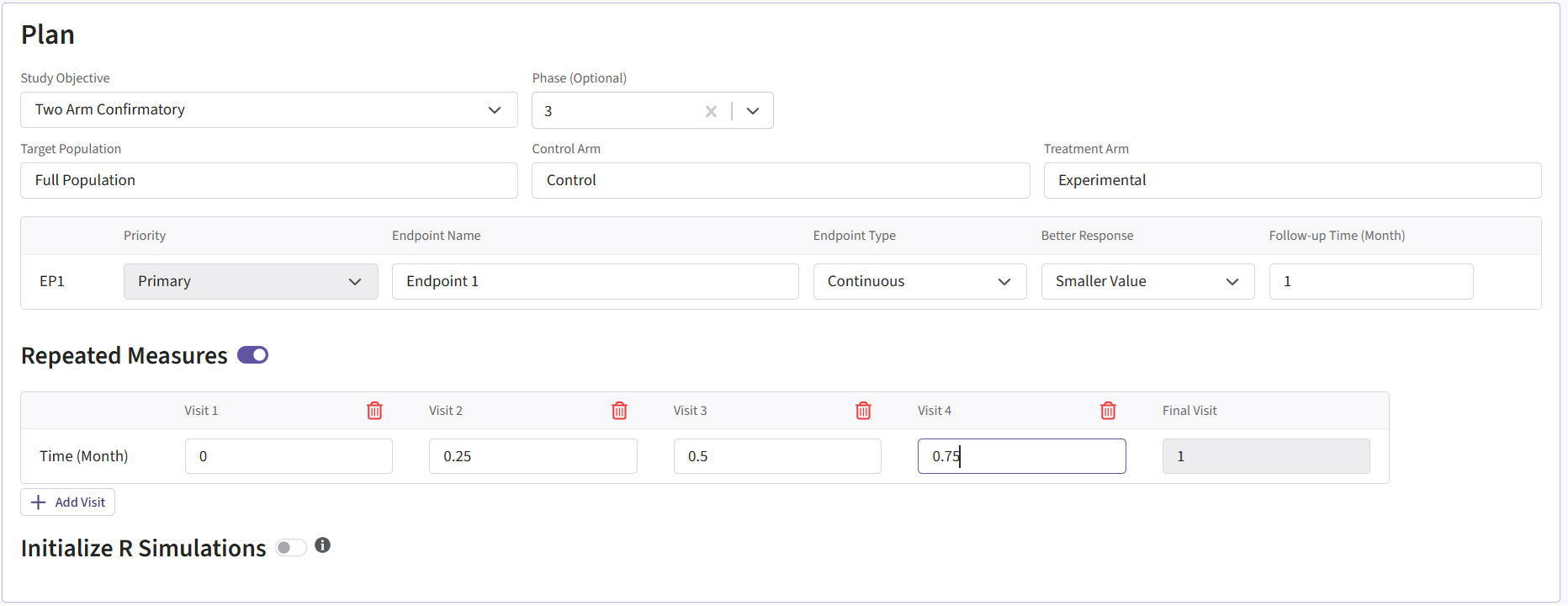Click the Control Arm input field
Image resolution: width=1568 pixels, height=606 pixels.
[x=780, y=181]
